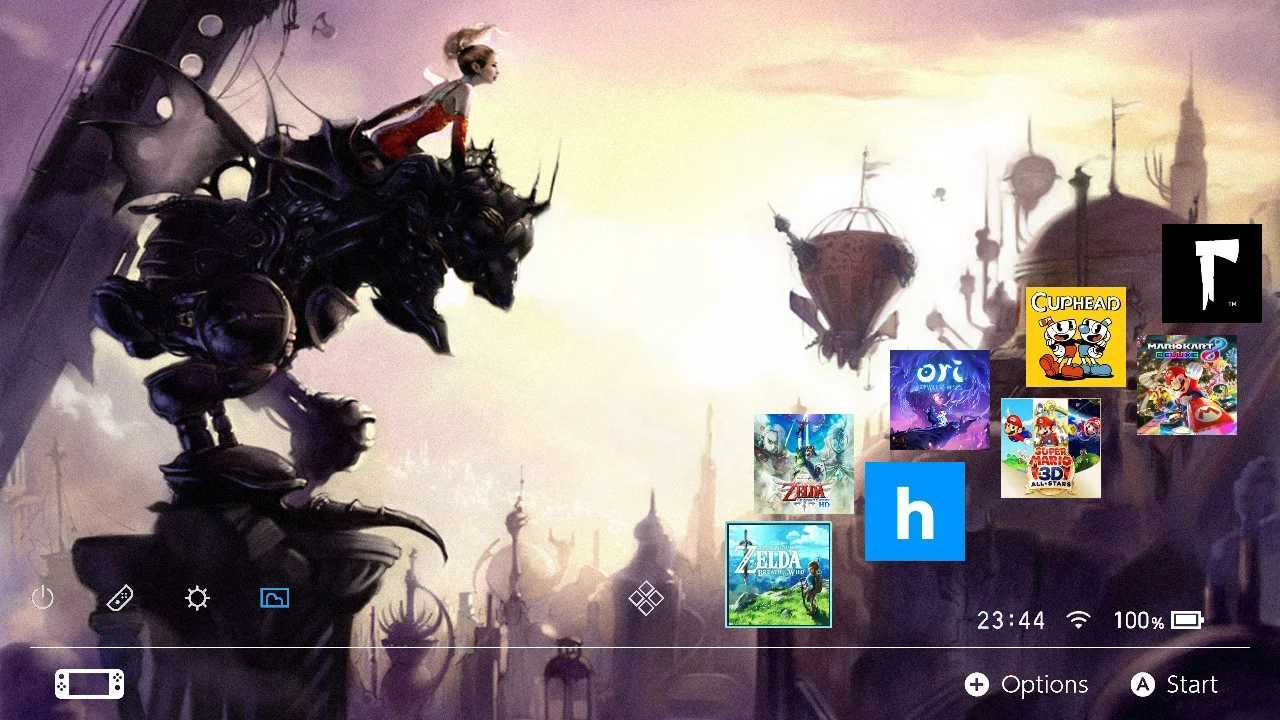Select Mario Kart 8 Deluxe tile

point(1187,385)
